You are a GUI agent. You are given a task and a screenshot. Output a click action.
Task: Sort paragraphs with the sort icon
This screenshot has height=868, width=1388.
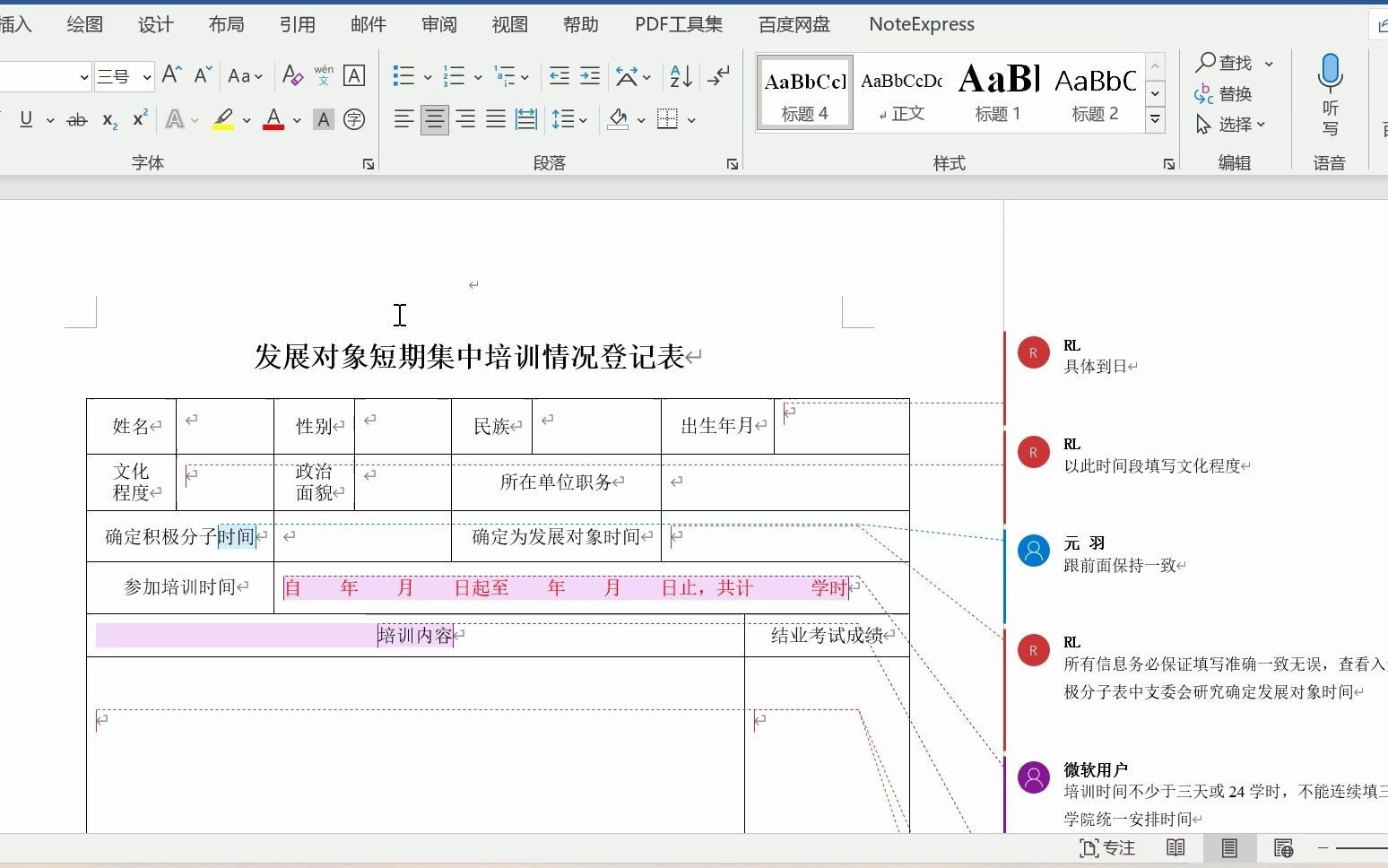pos(679,75)
